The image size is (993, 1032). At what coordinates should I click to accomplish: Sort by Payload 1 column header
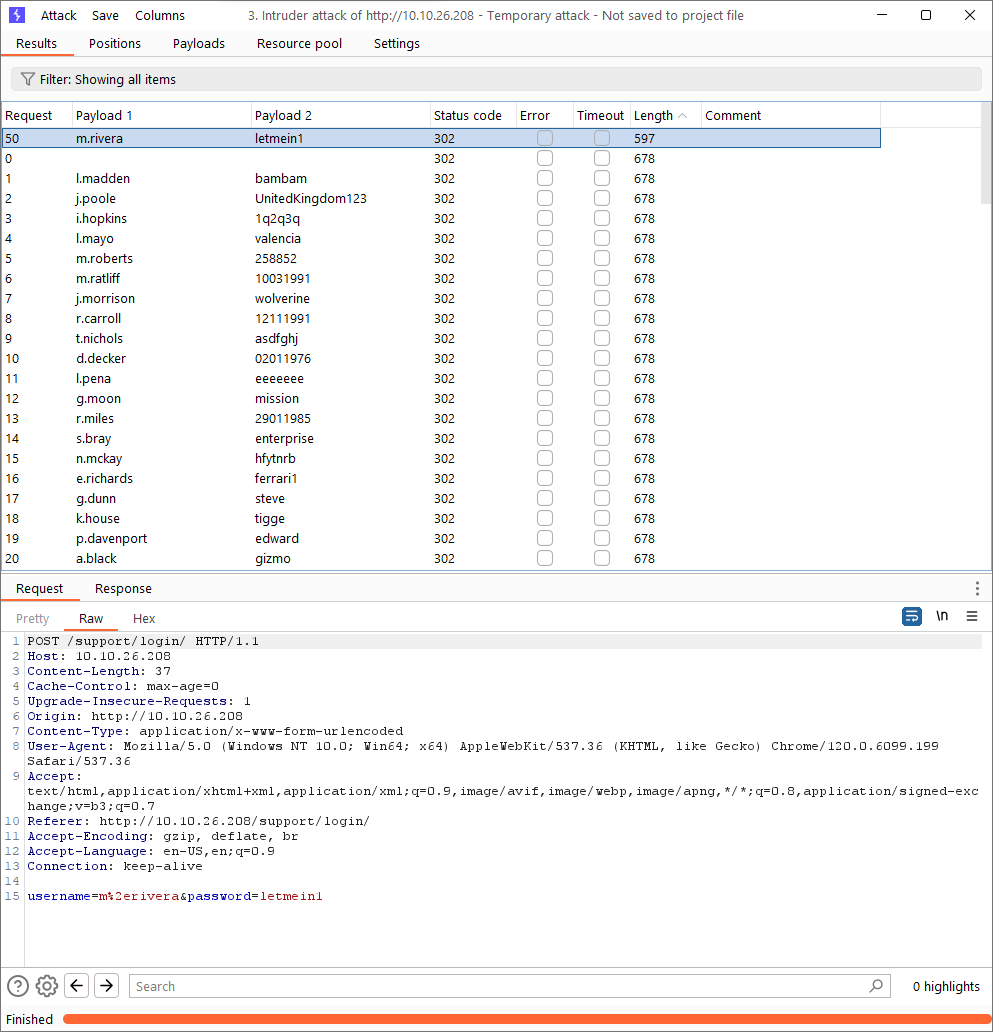tap(161, 116)
